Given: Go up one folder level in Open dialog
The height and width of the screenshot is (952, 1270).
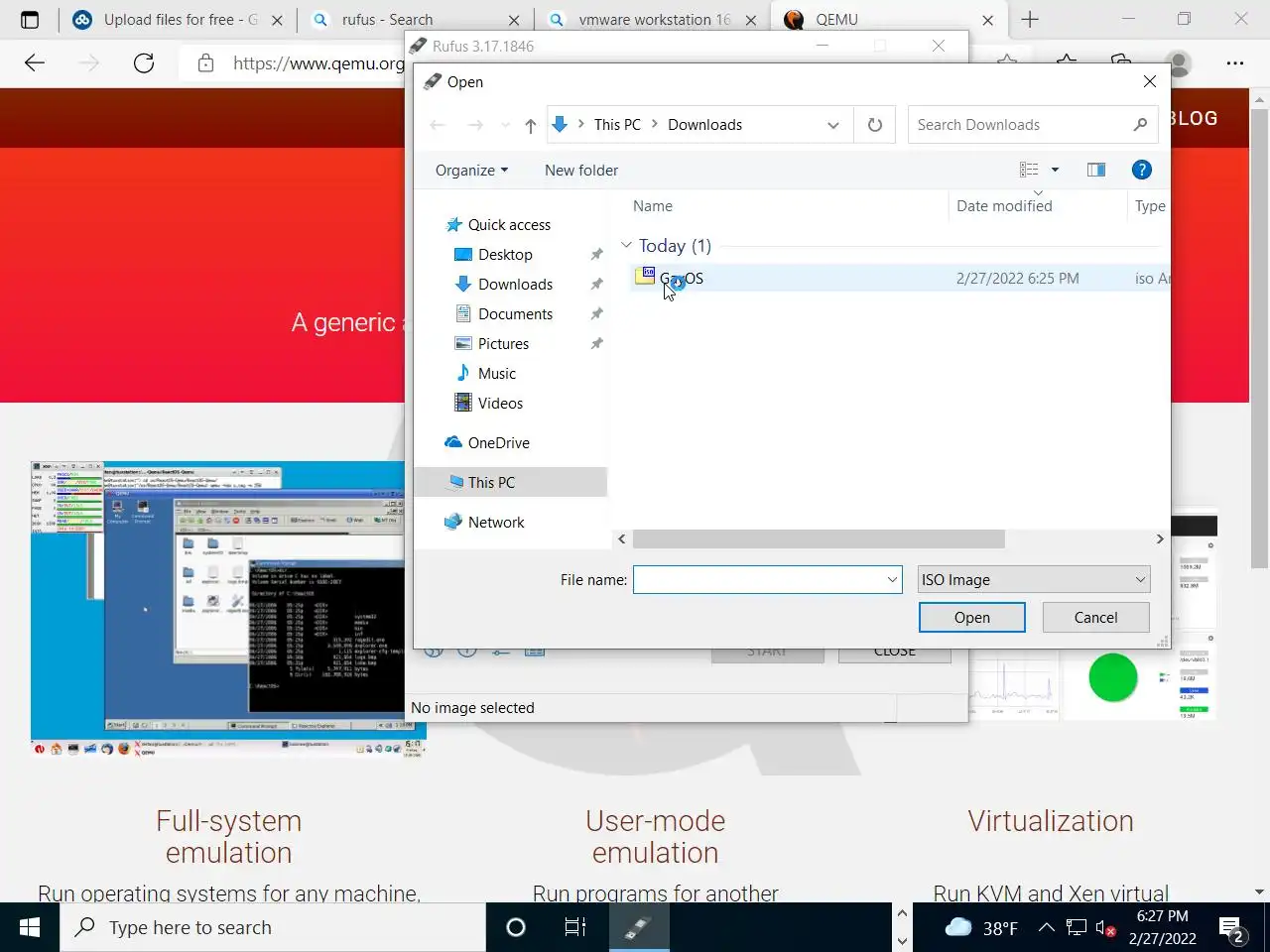Looking at the screenshot, I should pos(531,125).
